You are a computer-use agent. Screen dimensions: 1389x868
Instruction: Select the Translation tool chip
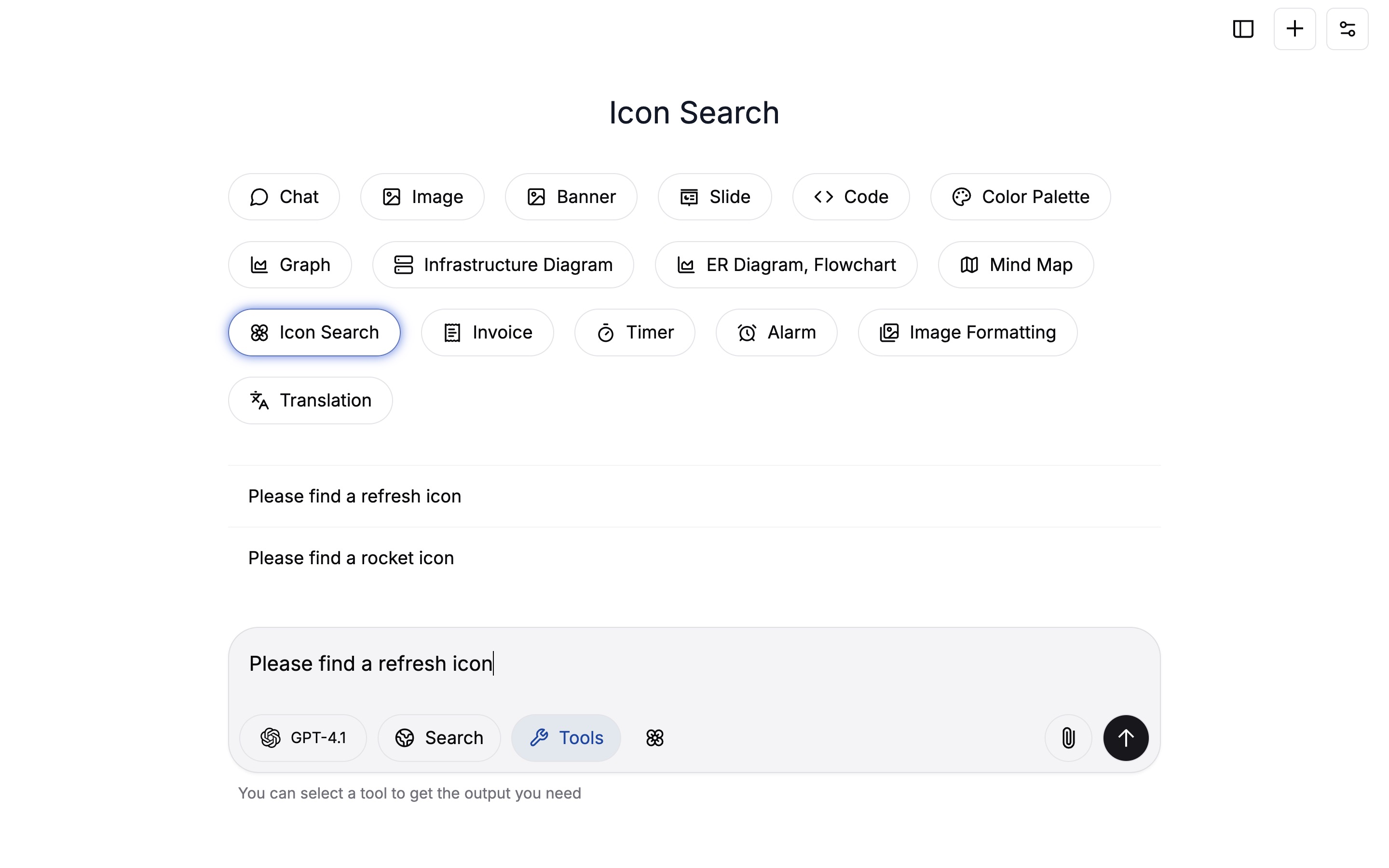[310, 400]
